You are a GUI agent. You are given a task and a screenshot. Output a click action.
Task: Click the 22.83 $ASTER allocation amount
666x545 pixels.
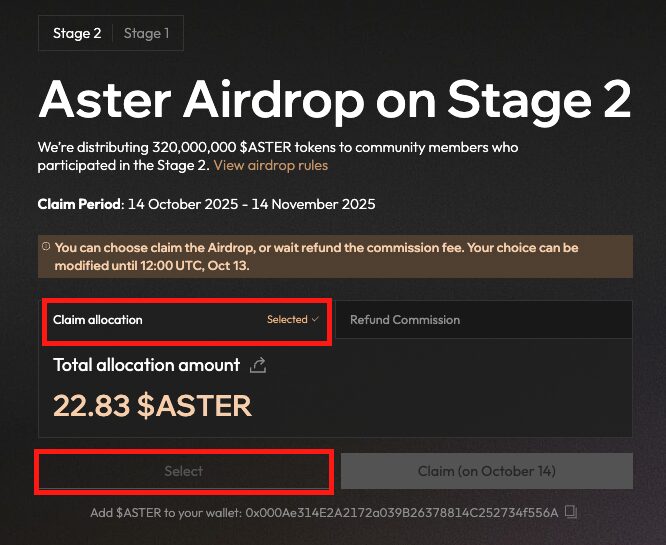coord(152,405)
